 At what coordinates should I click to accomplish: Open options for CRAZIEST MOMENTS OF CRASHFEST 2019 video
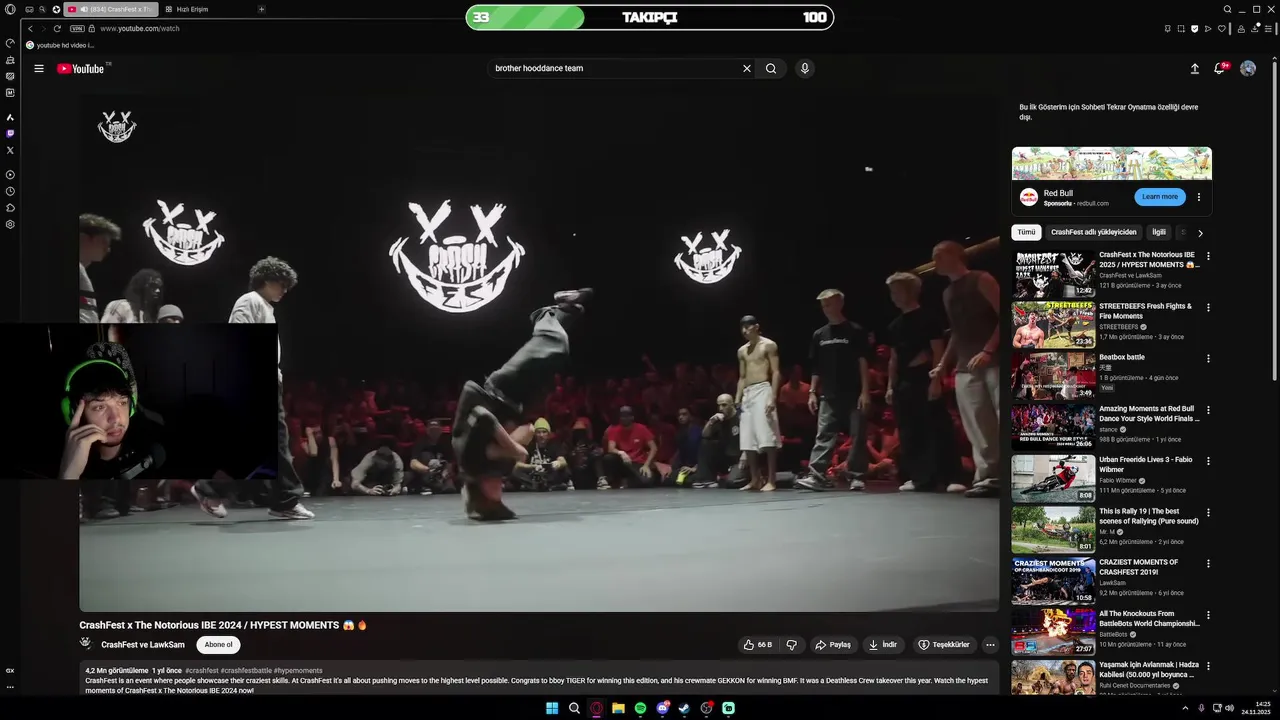[x=1208, y=563]
